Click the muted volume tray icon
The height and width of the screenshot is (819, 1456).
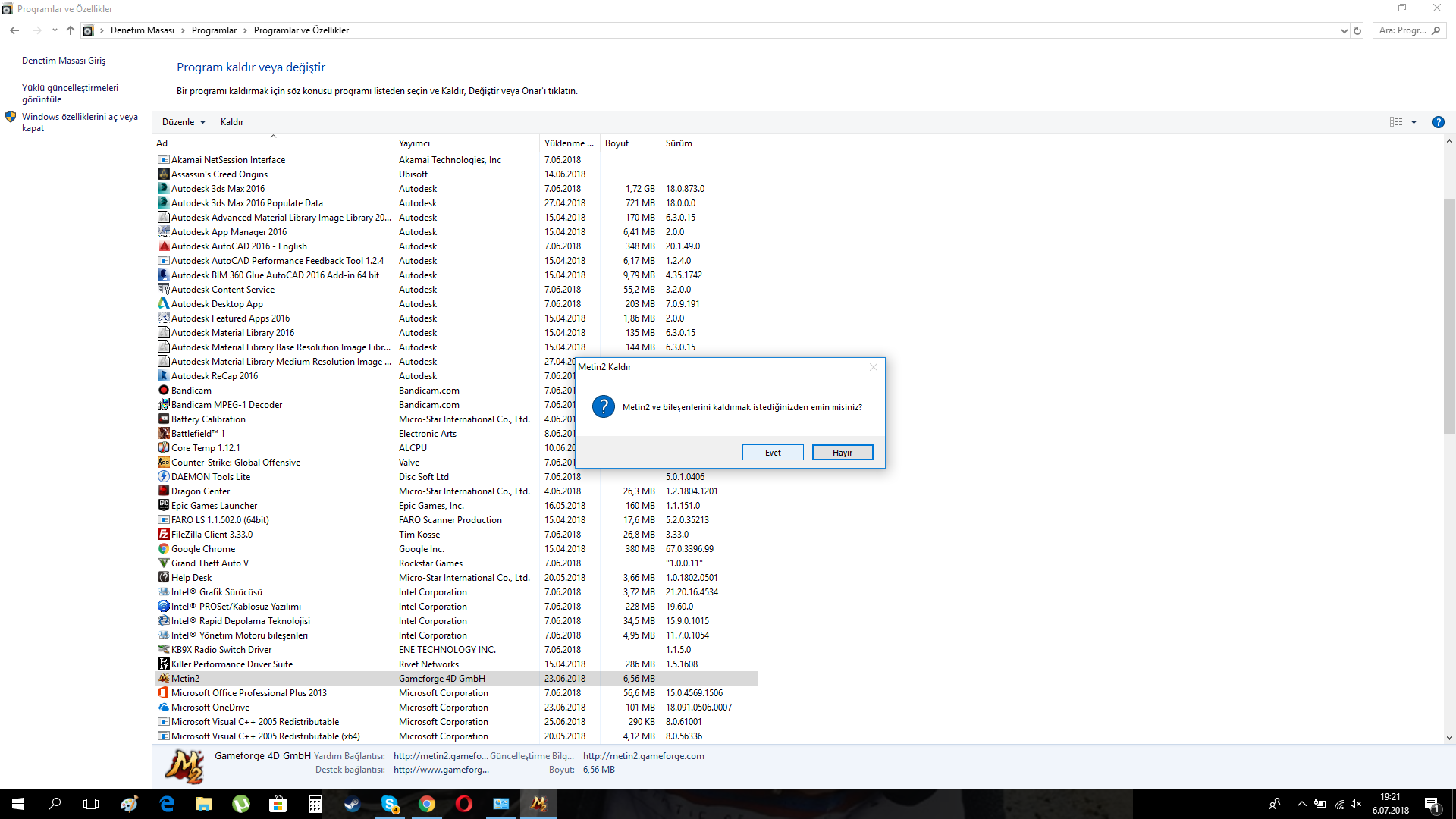(1357, 804)
